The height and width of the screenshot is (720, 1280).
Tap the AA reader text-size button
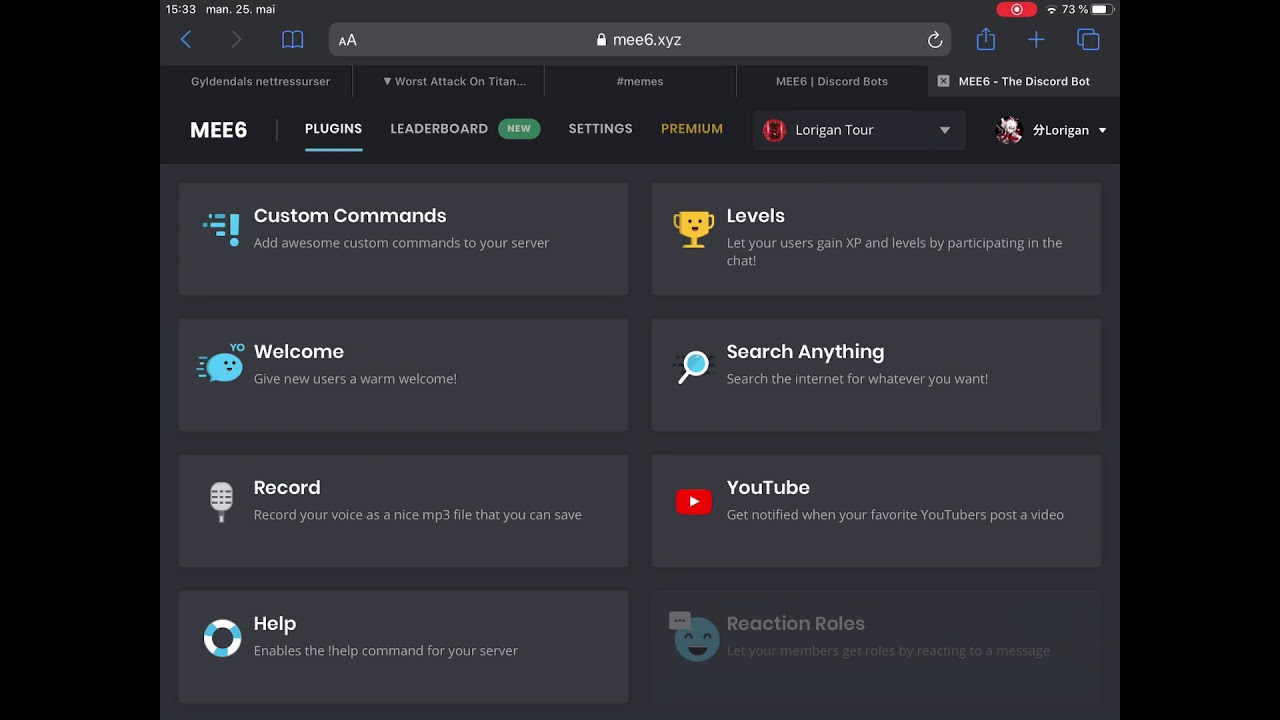[x=347, y=40]
